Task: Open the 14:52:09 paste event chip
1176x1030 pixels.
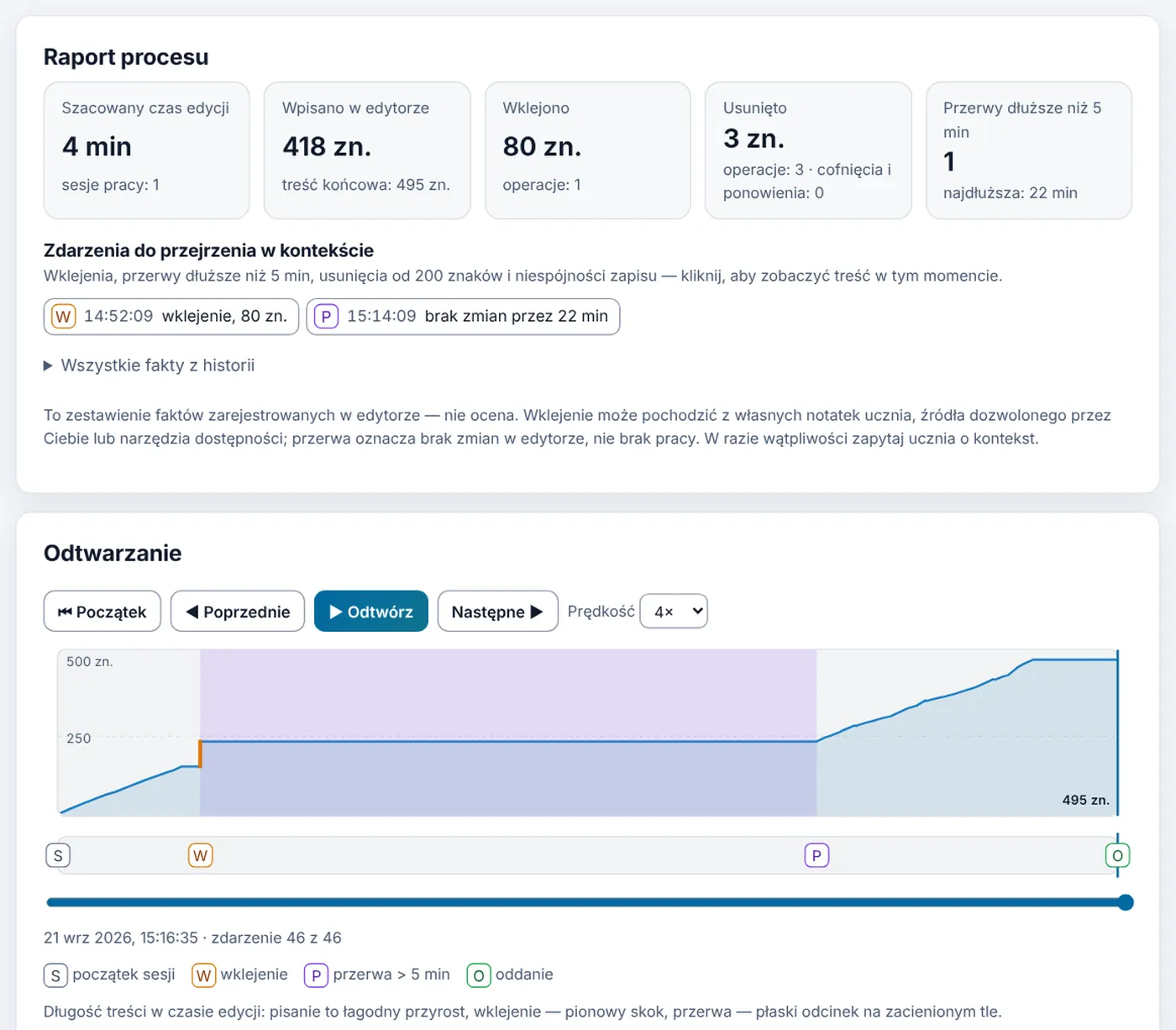Action: coord(171,317)
